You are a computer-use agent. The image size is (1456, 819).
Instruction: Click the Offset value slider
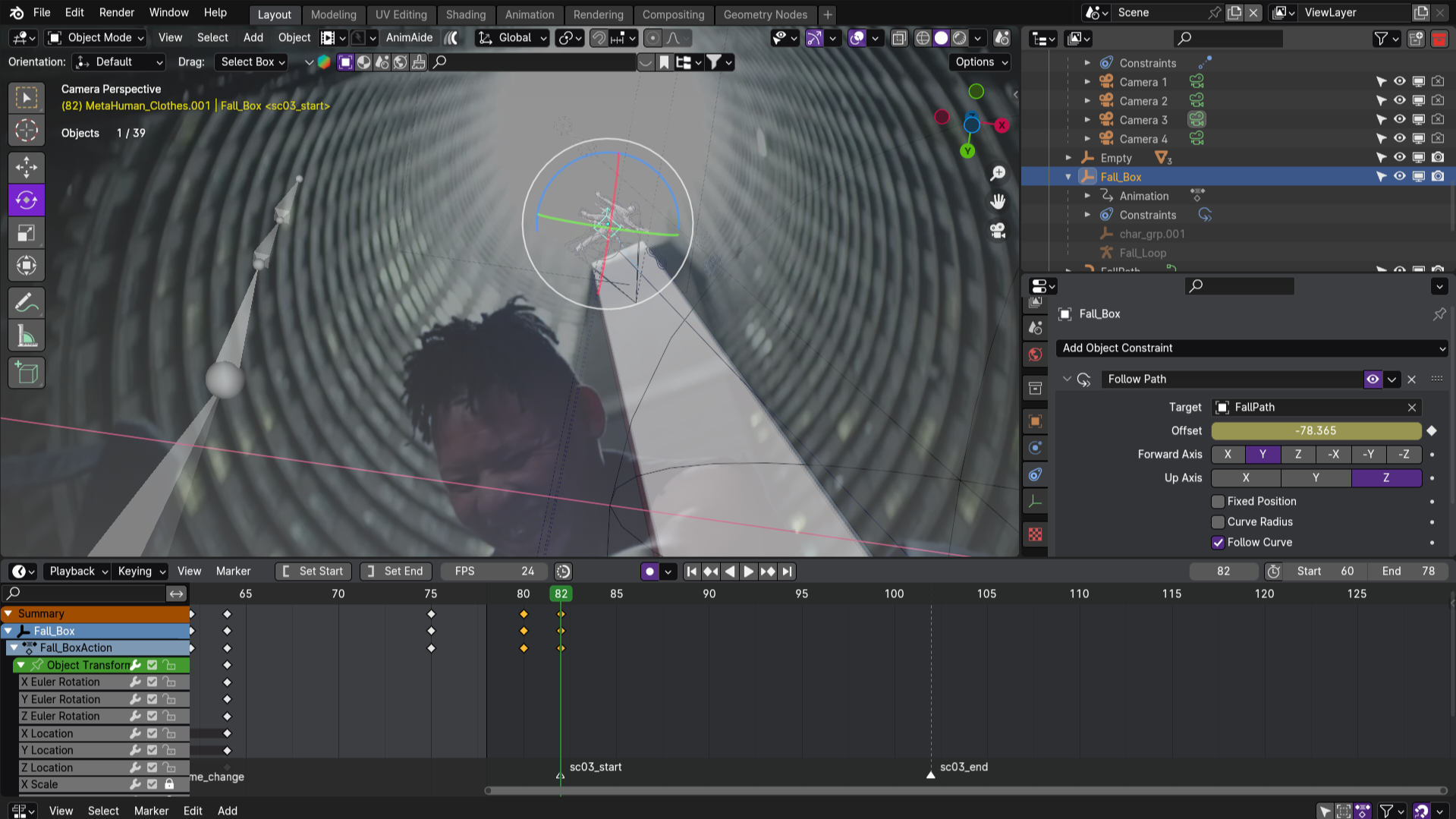[x=1316, y=431]
